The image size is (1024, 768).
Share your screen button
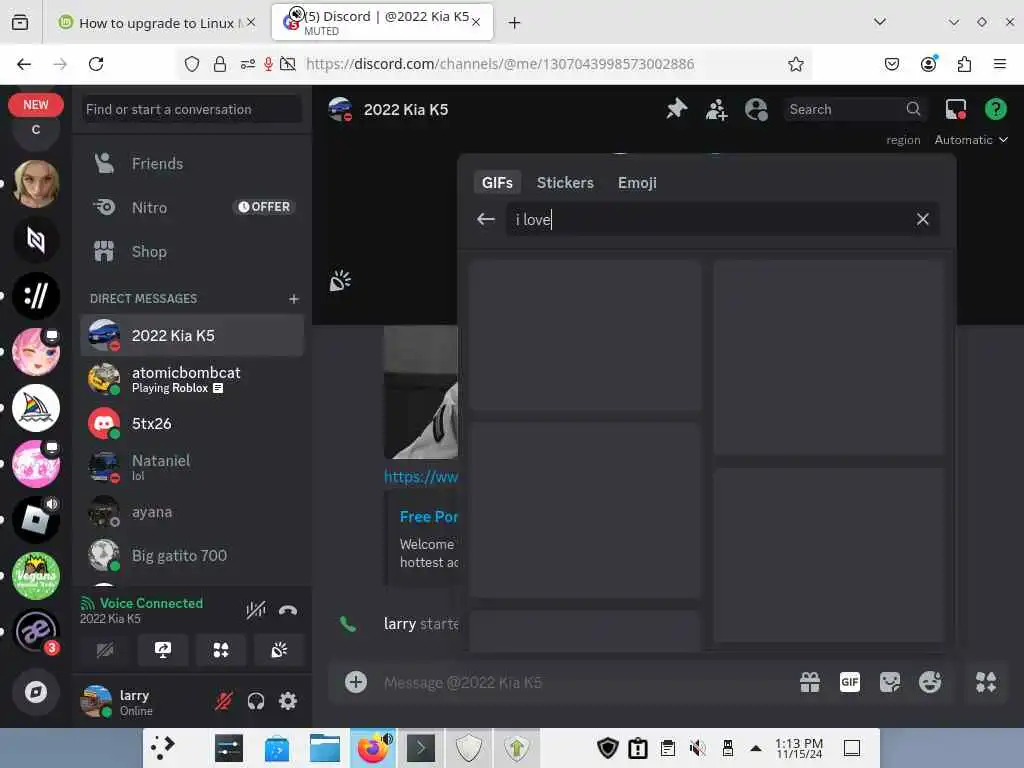coord(163,650)
